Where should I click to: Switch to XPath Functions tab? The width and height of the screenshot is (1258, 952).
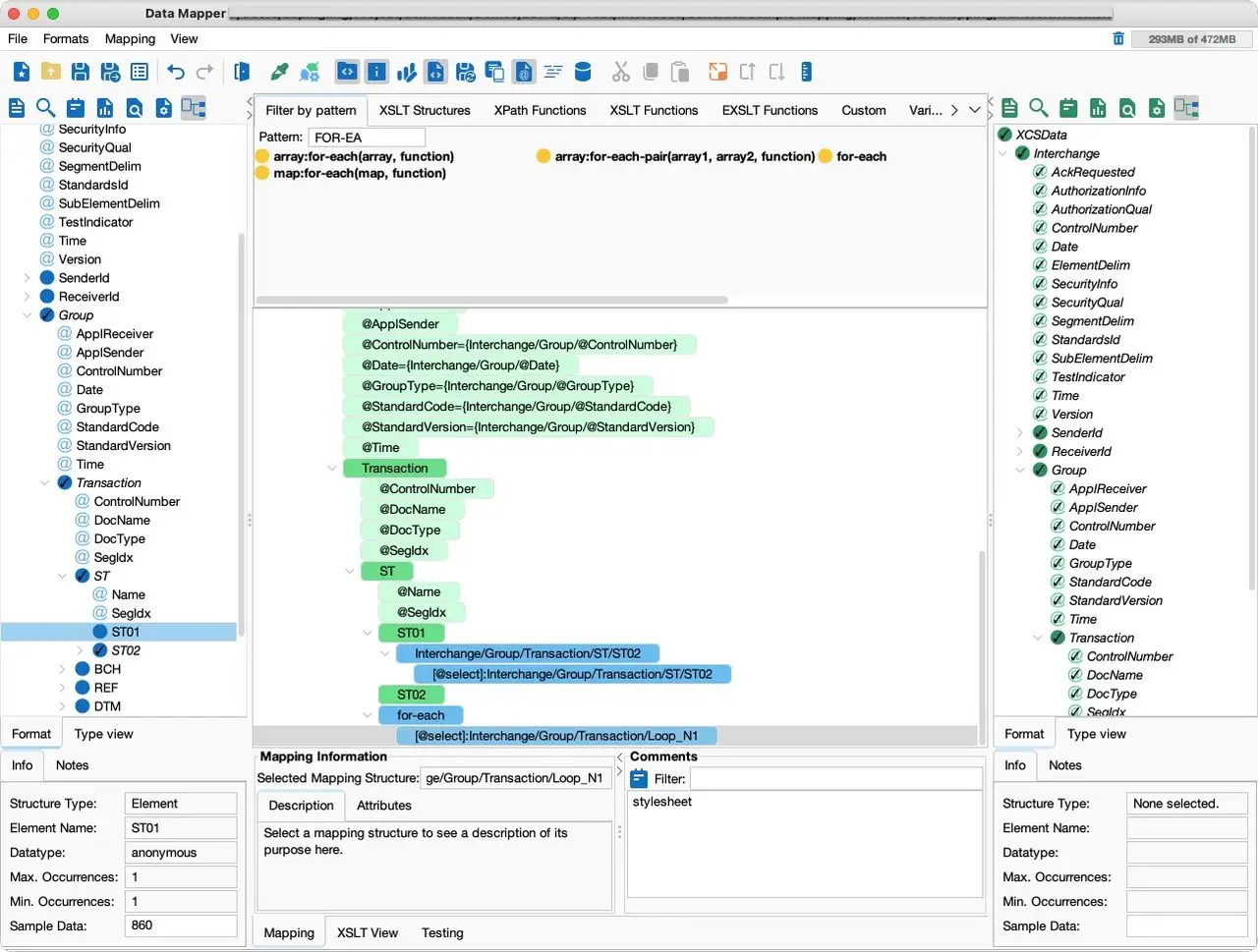[x=540, y=110]
